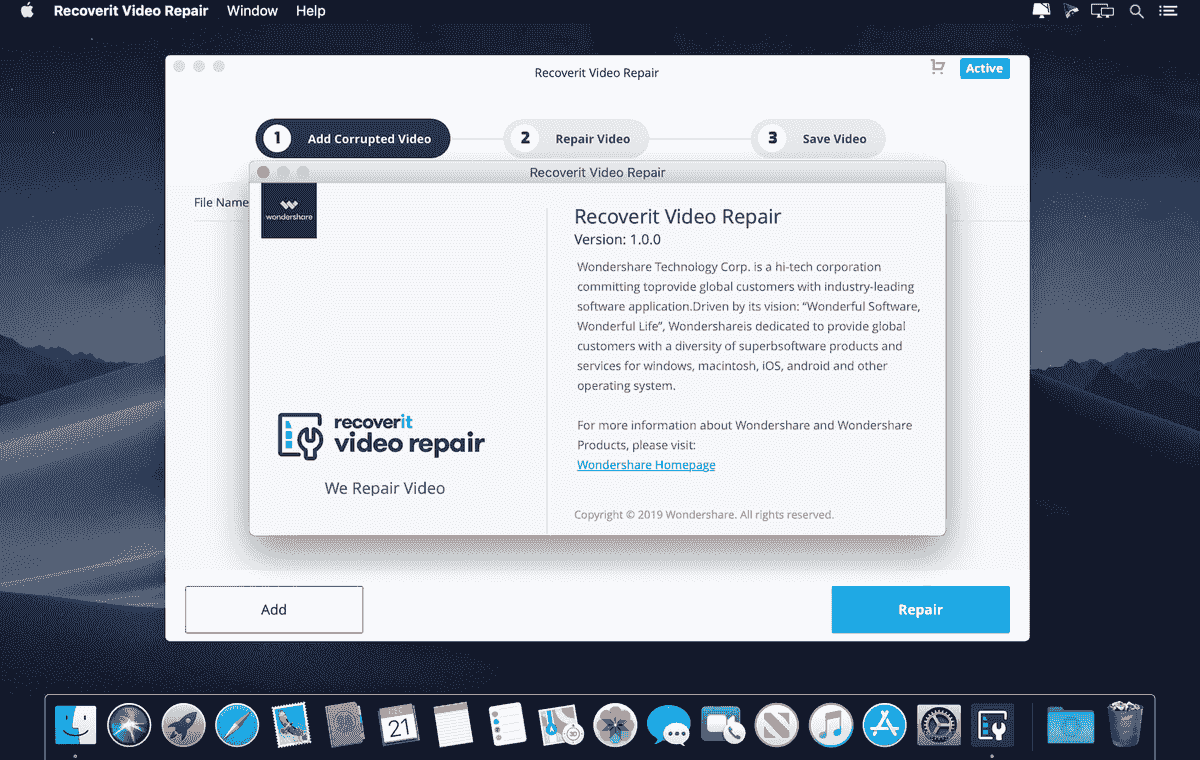Open Notification Center from the menu bar
The width and height of the screenshot is (1200, 760).
[x=1168, y=11]
